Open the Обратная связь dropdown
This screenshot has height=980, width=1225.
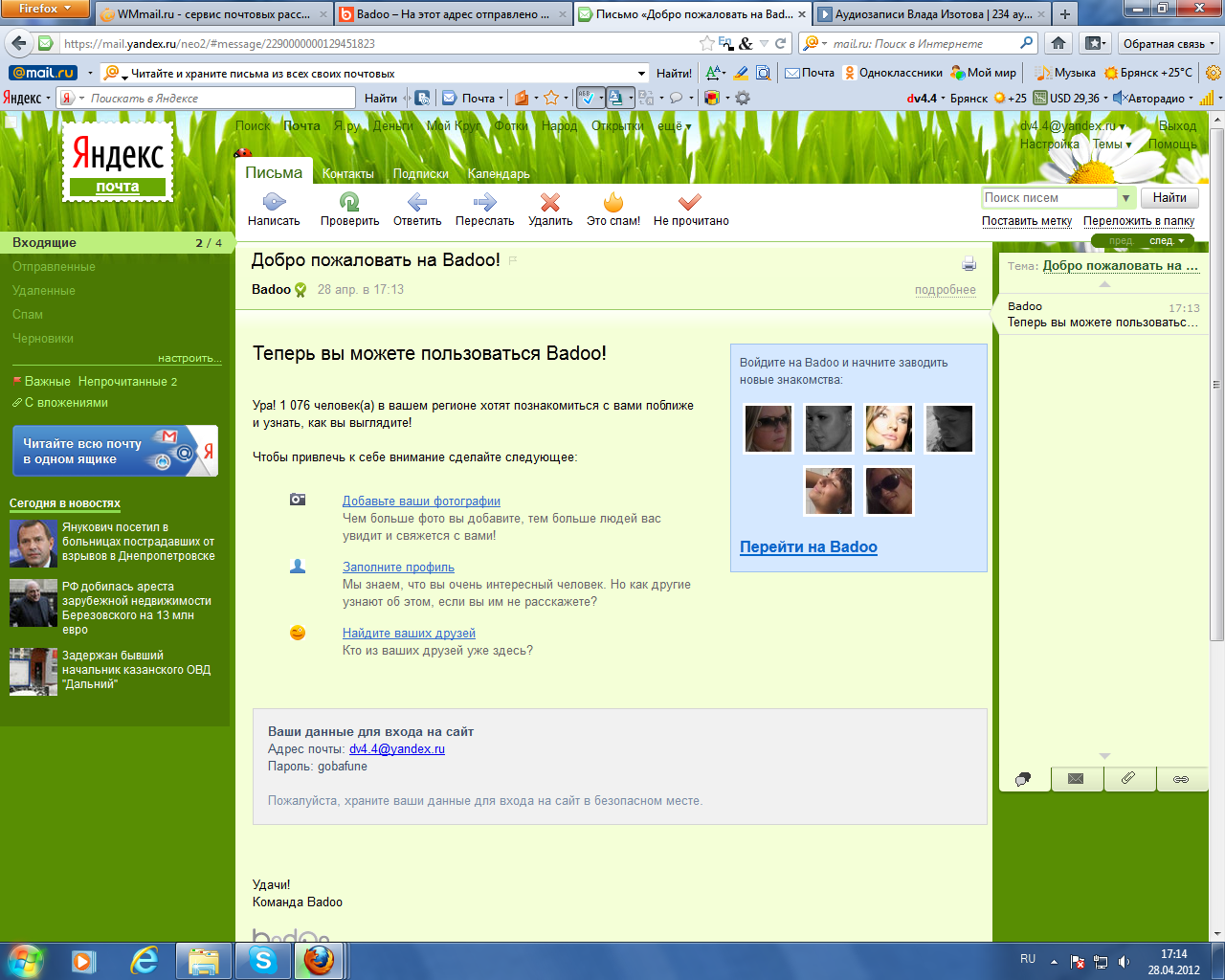coord(1169,43)
